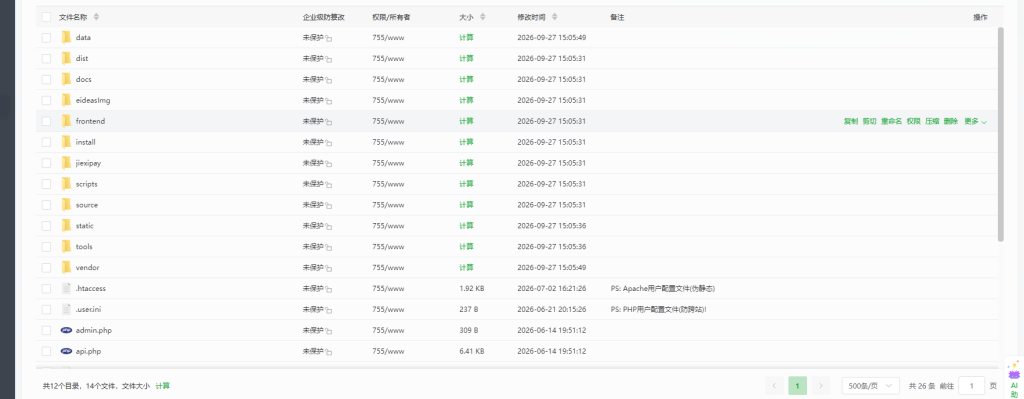Click the .user.ini file icon
The image size is (1024, 399).
(66, 309)
